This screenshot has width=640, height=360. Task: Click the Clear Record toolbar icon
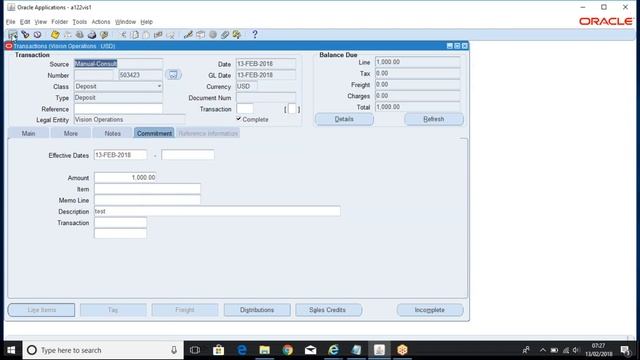coord(158,35)
